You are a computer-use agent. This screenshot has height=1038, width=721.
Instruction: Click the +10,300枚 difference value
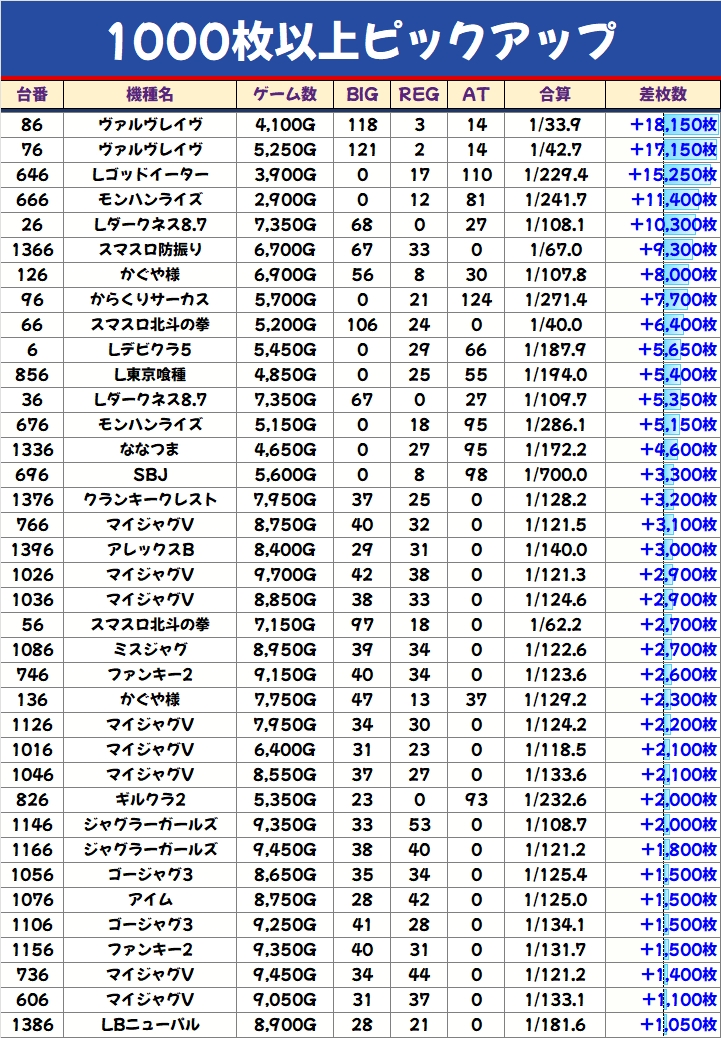coord(674,224)
